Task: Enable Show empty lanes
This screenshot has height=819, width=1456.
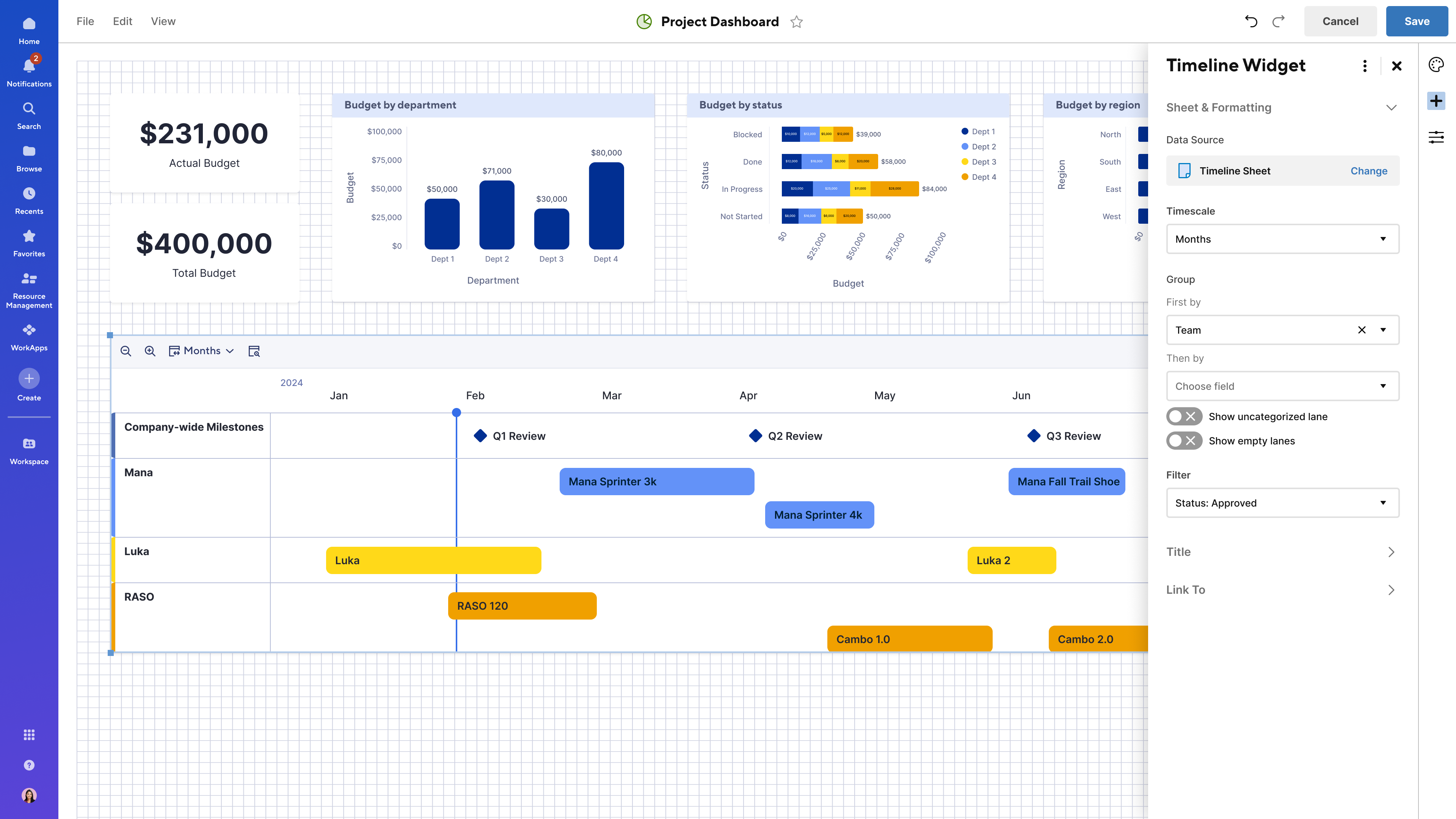Action: (1183, 441)
